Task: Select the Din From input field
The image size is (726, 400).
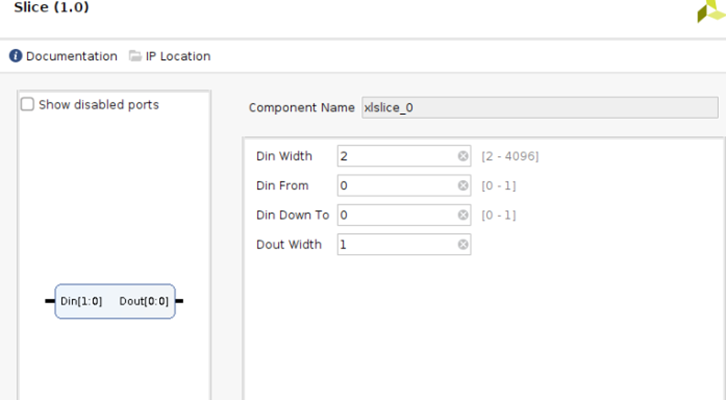Action: [x=397, y=186]
